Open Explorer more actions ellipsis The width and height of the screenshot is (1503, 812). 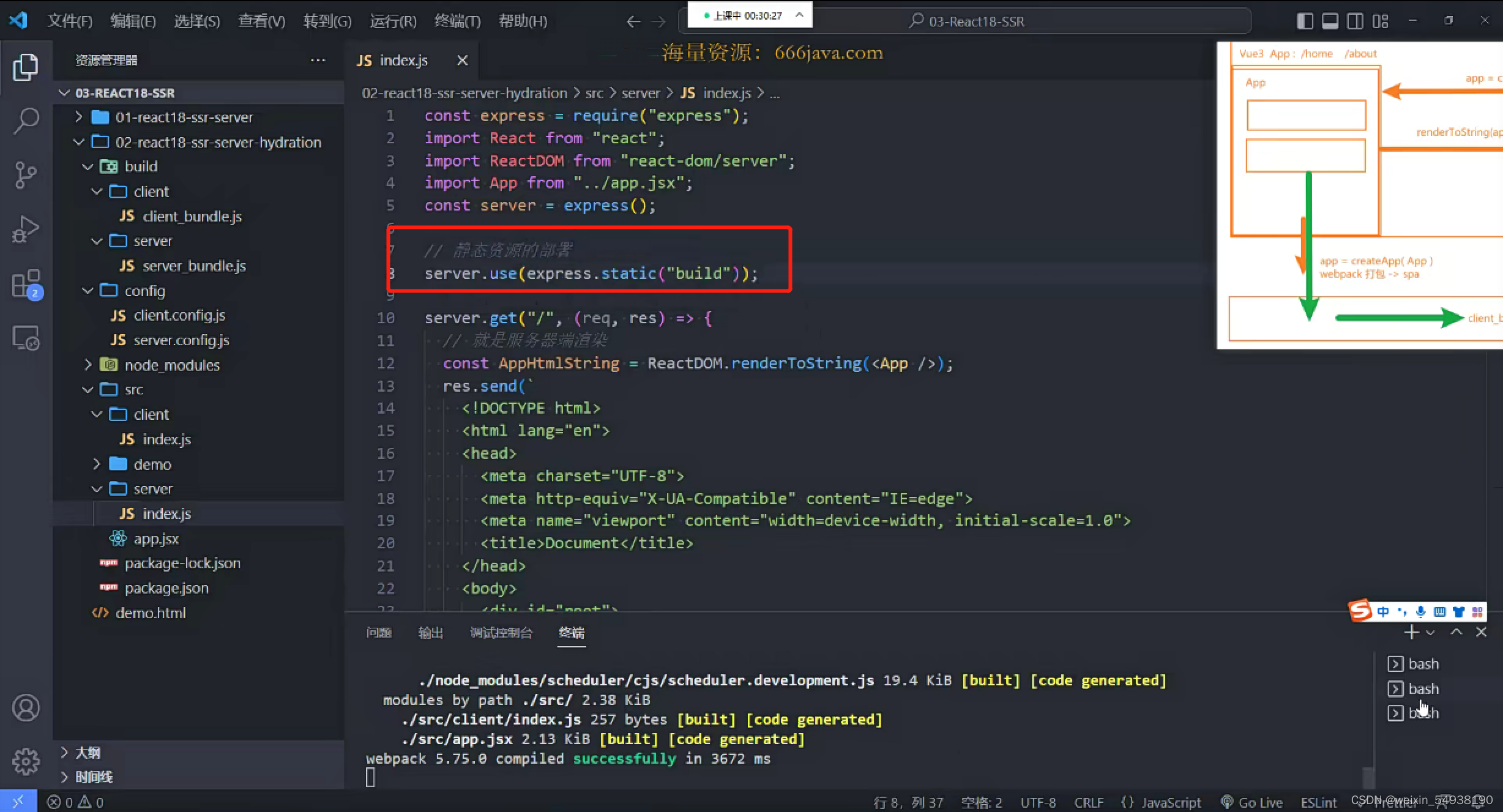318,60
